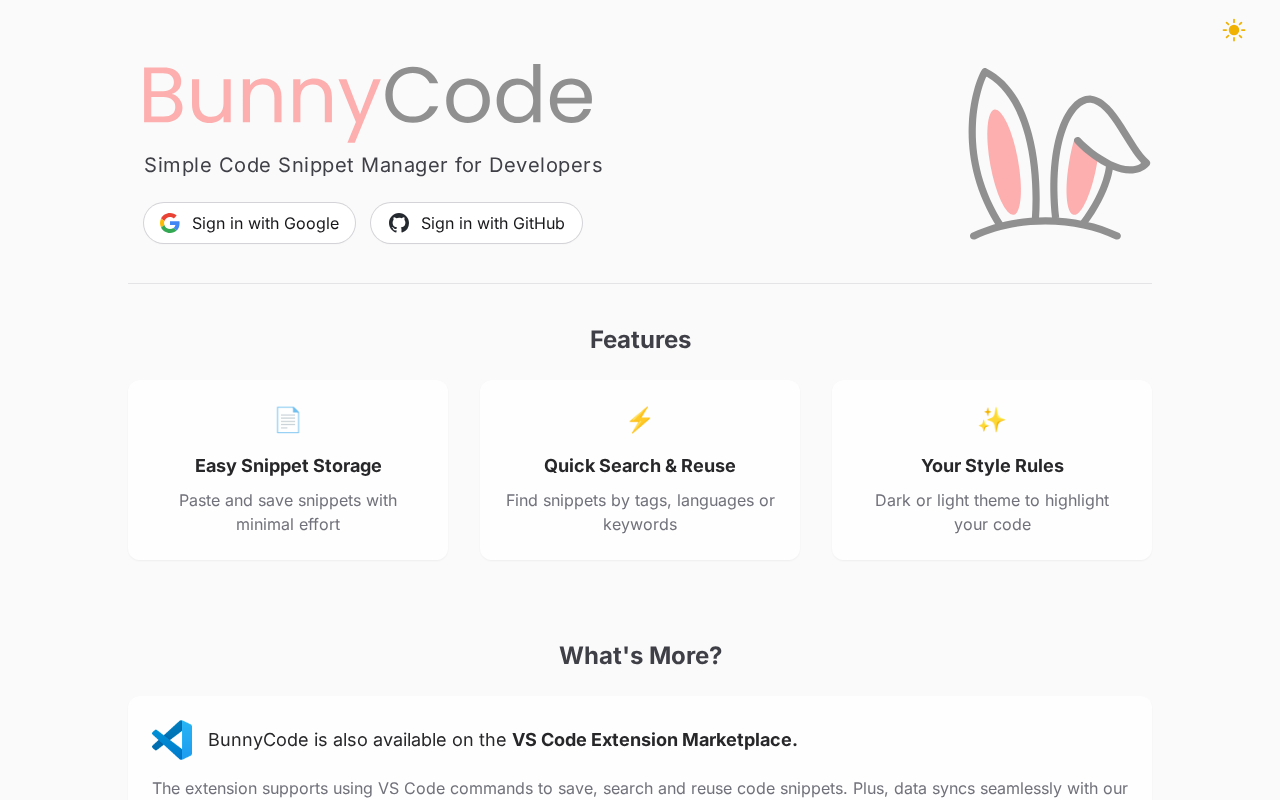Click the Simple Code Snippet Manager tagline
Image resolution: width=1280 pixels, height=800 pixels.
point(373,165)
